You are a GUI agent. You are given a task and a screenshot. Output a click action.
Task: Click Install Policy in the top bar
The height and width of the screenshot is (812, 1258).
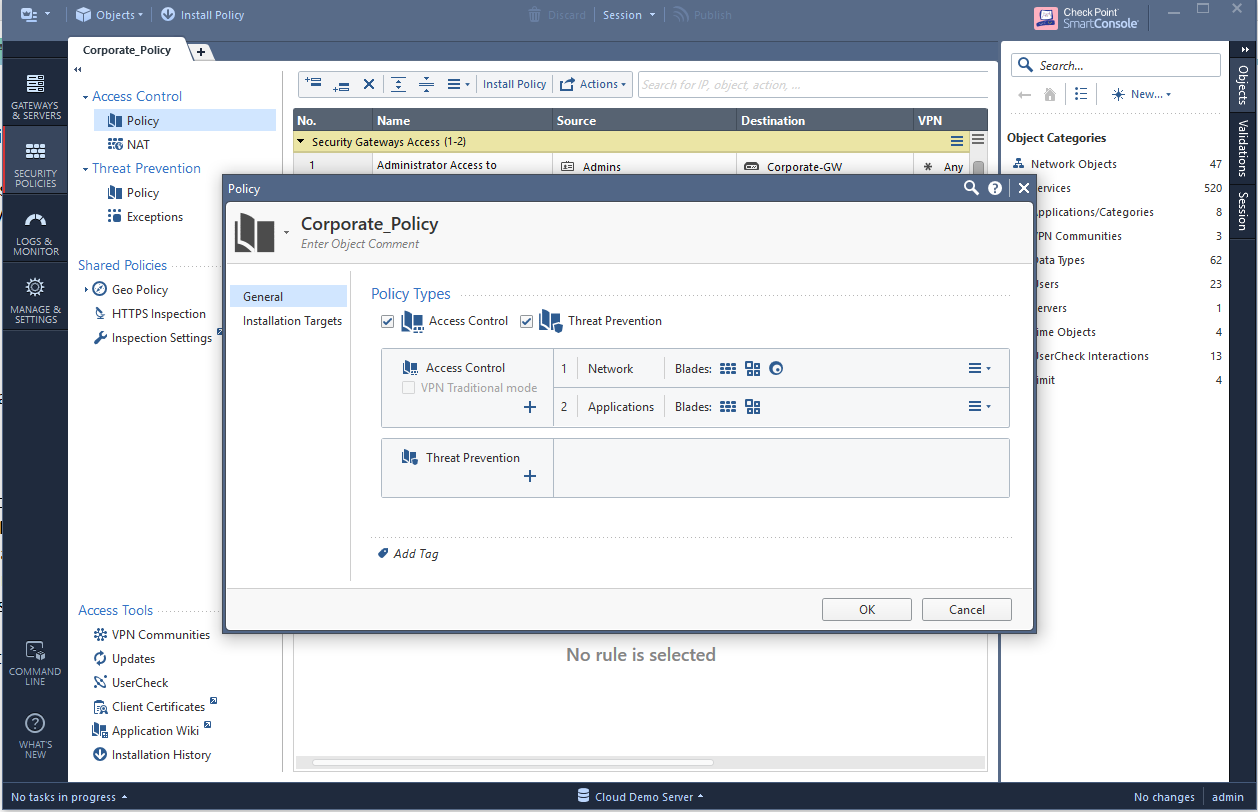[202, 15]
